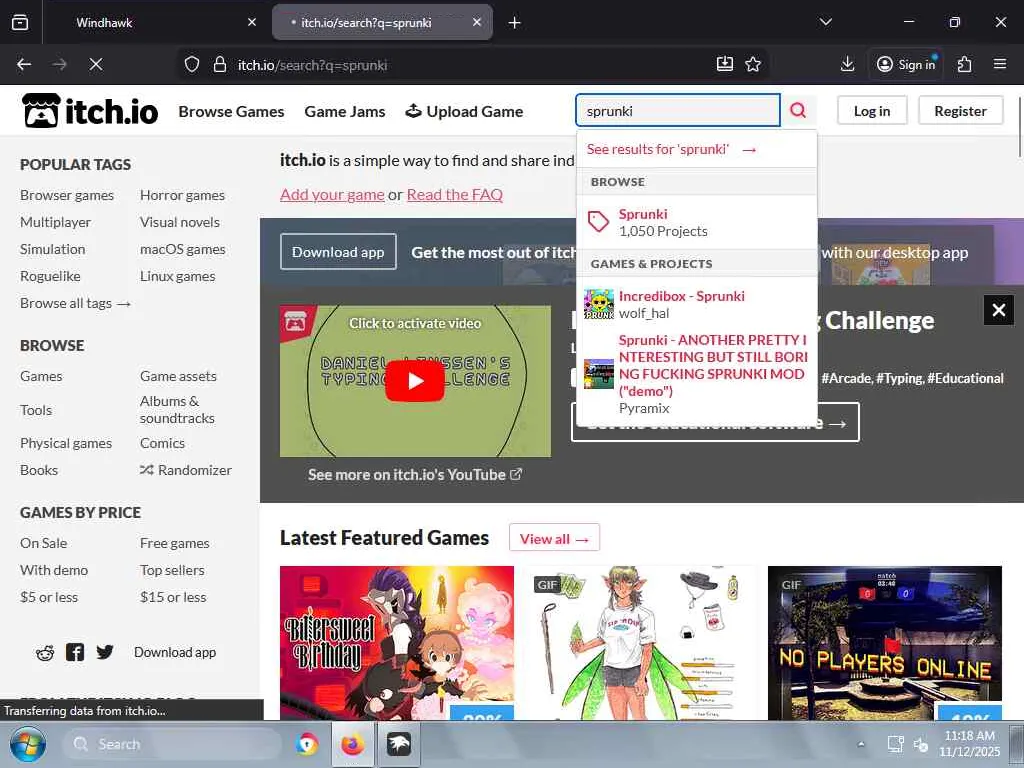
Task: Click Browse all tags link
Action: 75,303
